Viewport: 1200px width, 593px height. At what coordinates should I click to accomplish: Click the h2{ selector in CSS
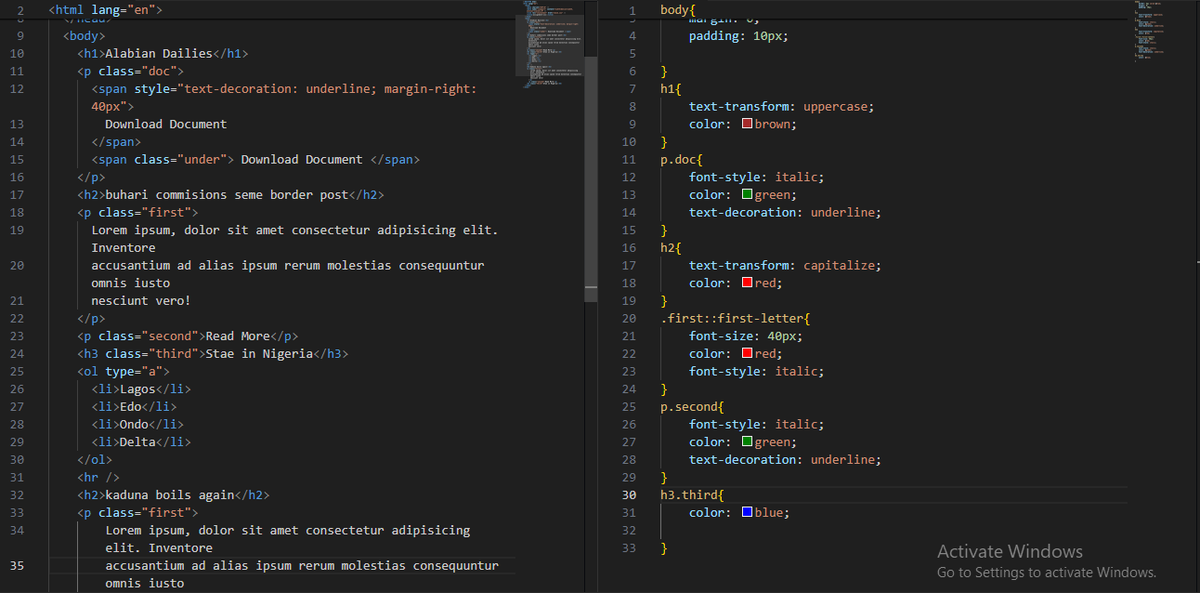[x=670, y=248]
